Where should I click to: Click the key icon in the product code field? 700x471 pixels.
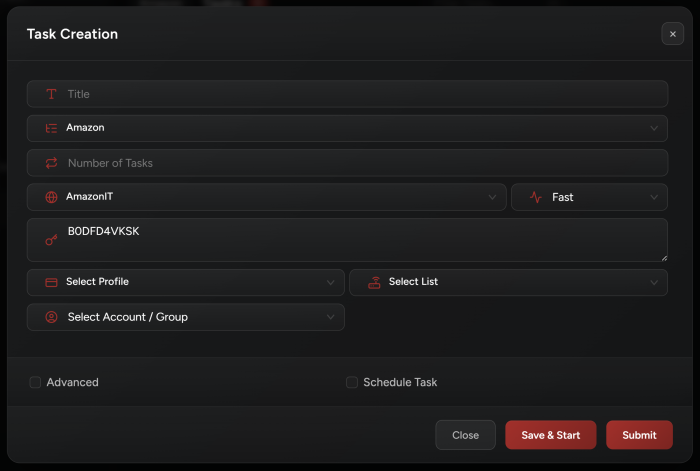[51, 240]
